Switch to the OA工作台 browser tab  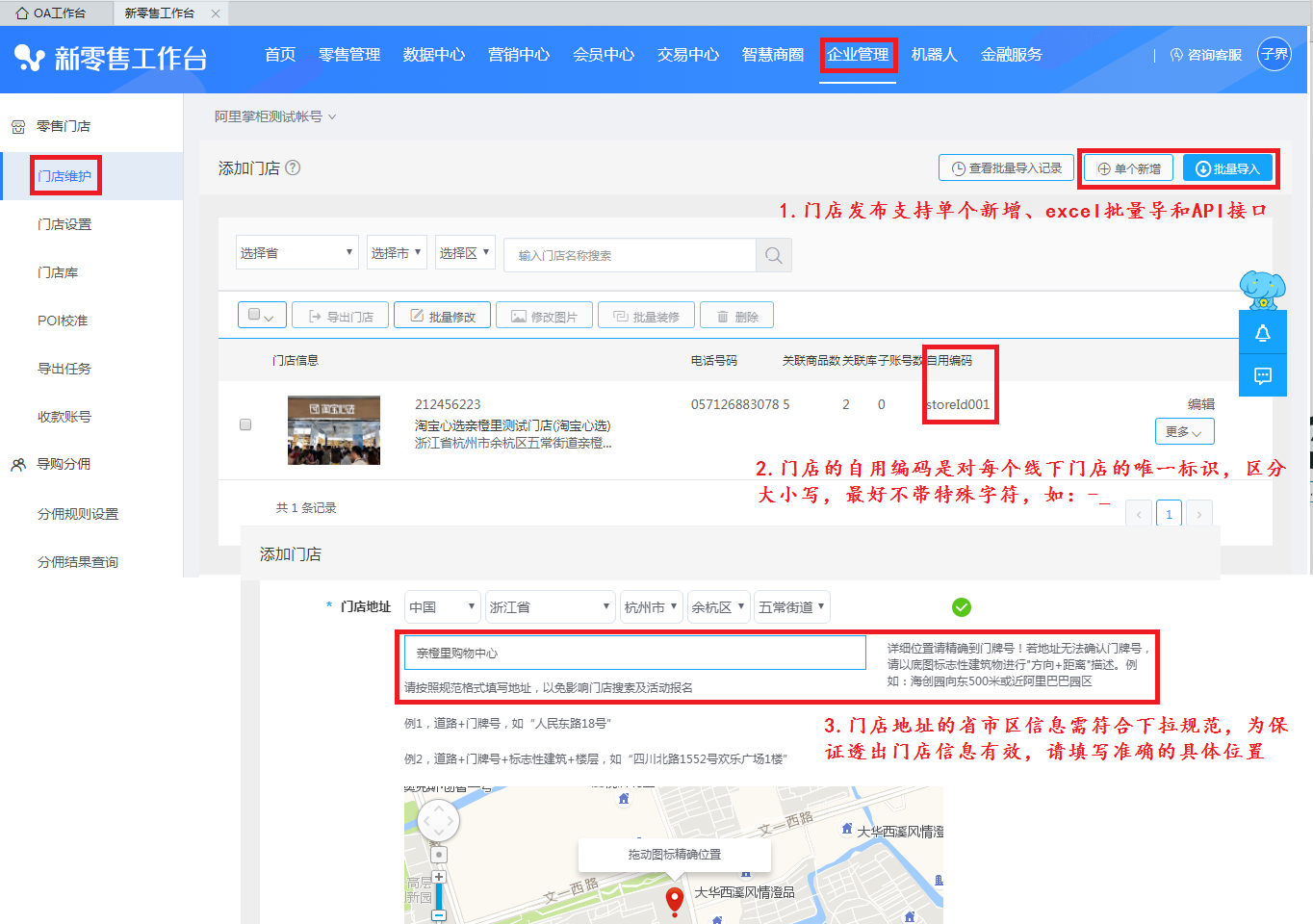pyautogui.click(x=57, y=13)
